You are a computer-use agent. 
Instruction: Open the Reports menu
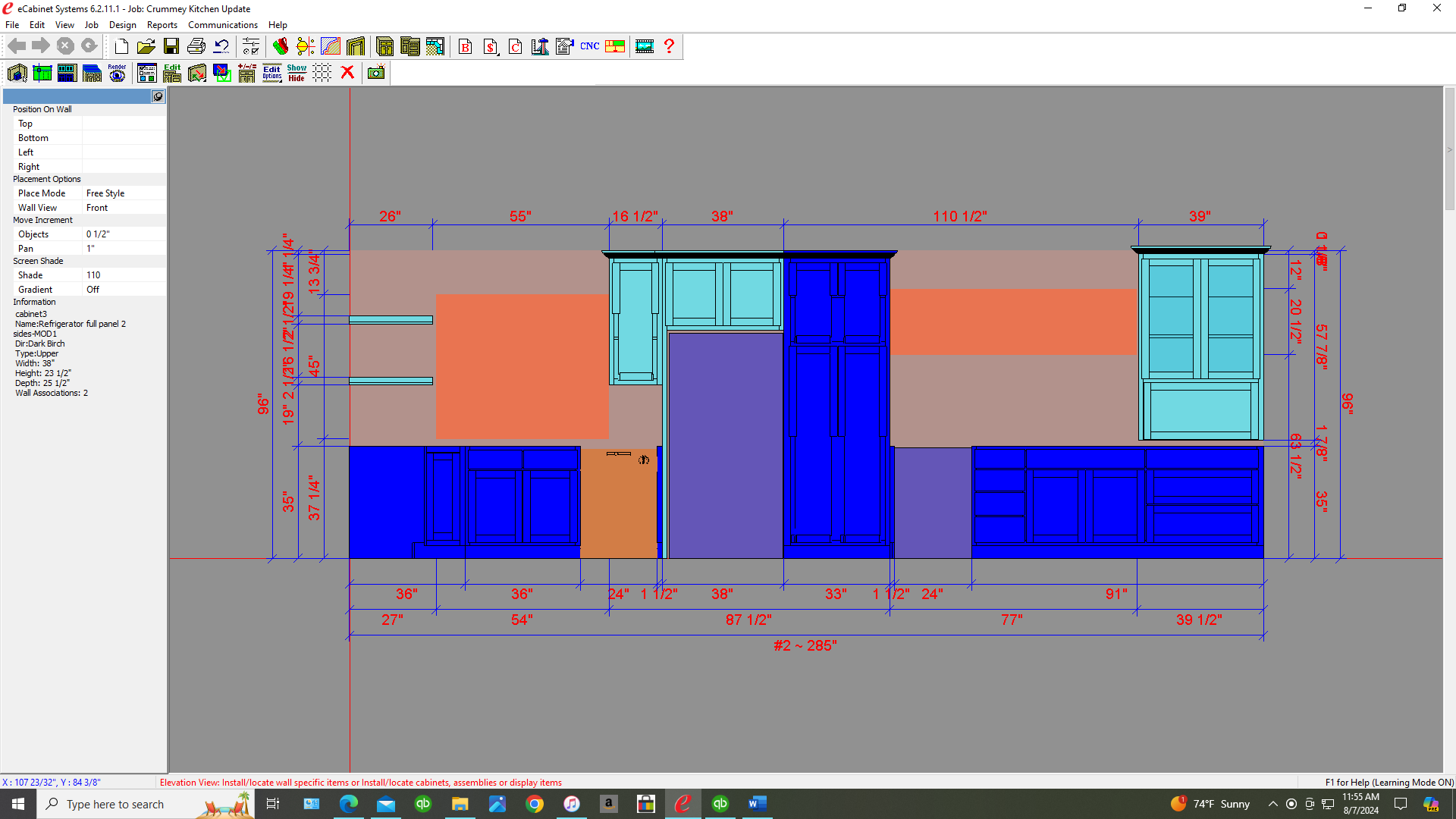pyautogui.click(x=162, y=25)
